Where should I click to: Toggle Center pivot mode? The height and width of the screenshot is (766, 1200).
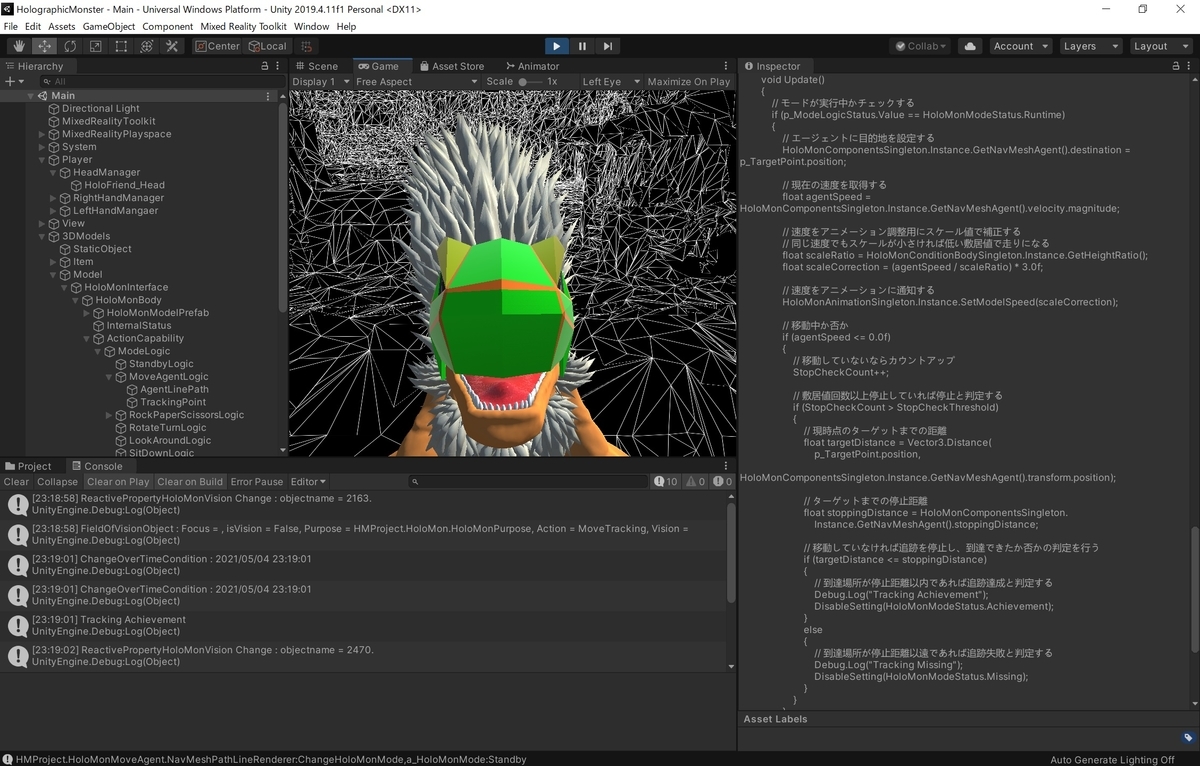tap(217, 46)
